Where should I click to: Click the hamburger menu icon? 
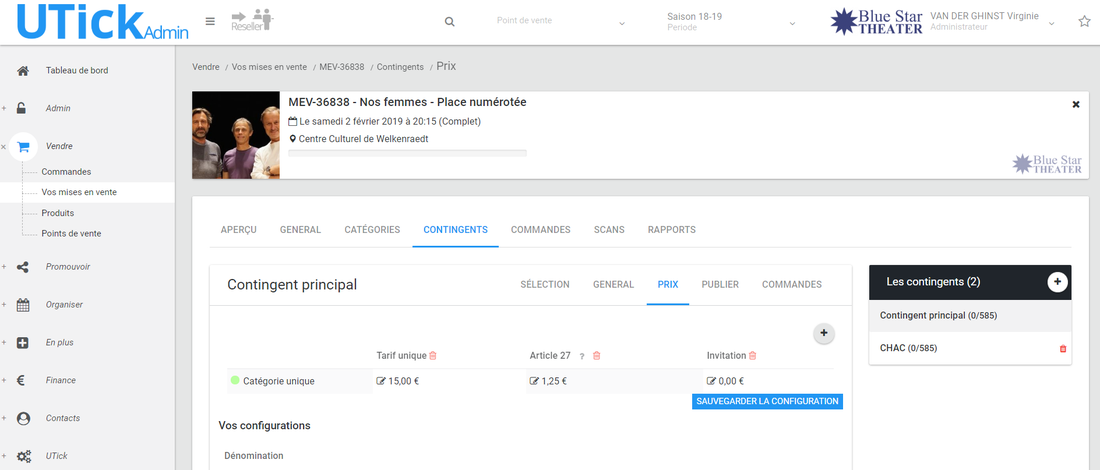click(210, 21)
